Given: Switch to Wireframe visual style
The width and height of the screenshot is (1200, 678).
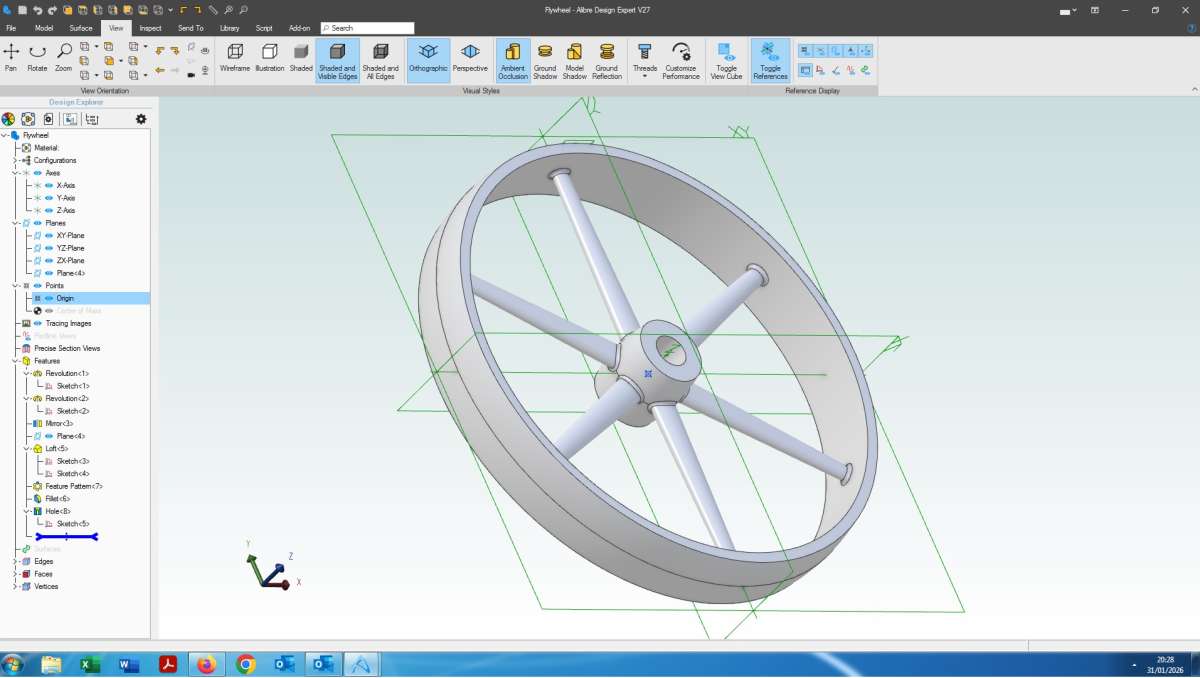Looking at the screenshot, I should 235,58.
